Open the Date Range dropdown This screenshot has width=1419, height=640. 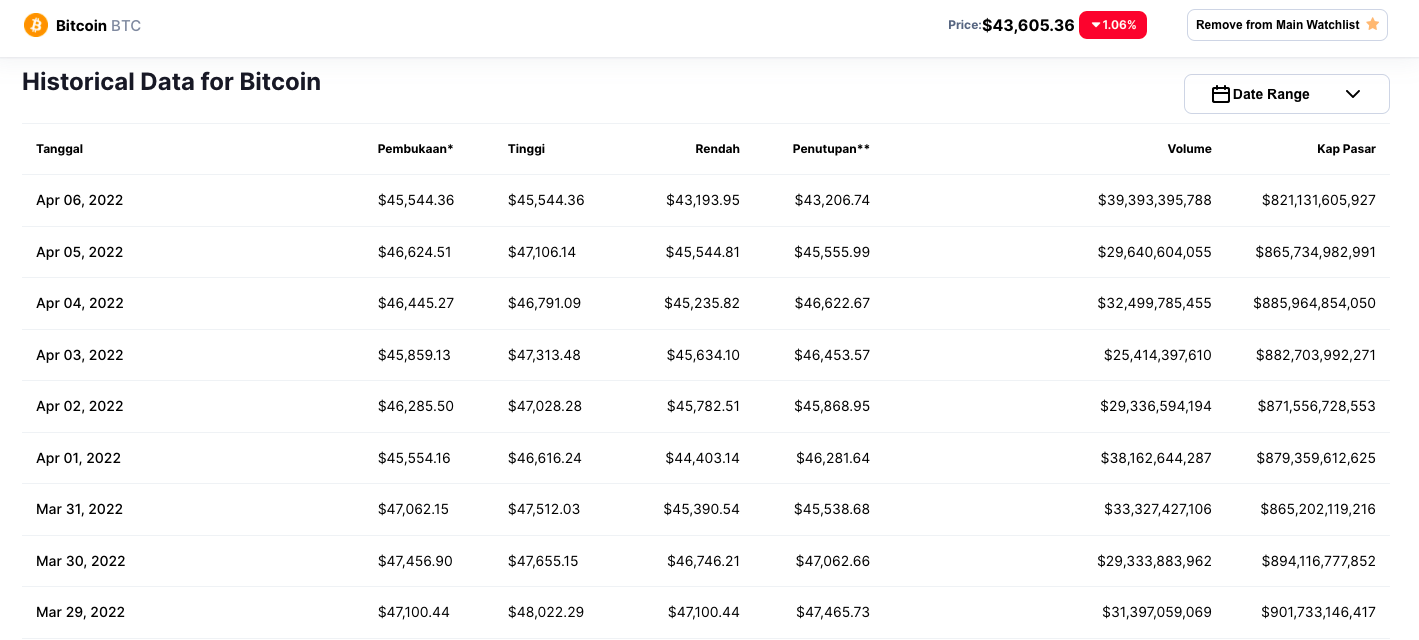pyautogui.click(x=1286, y=94)
